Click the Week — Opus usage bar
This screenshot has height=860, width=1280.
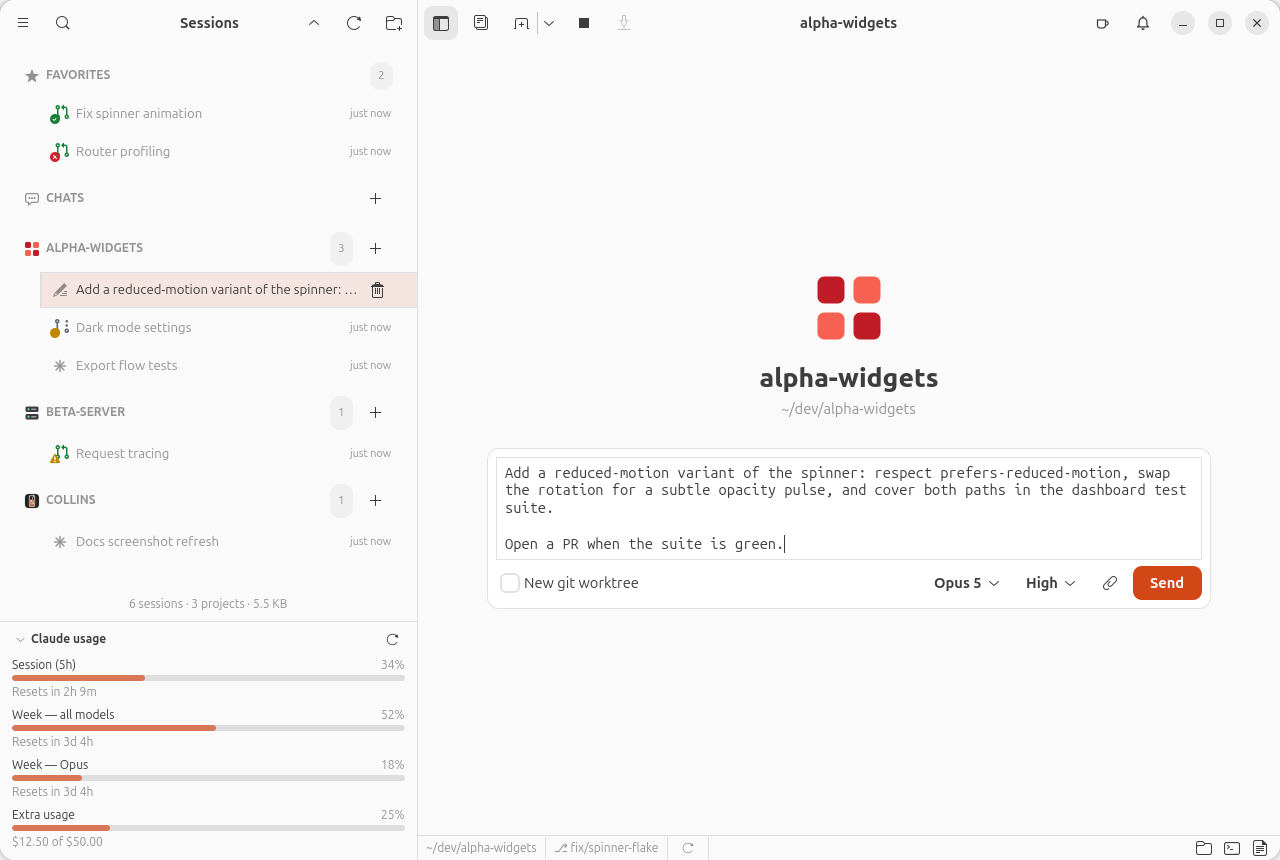coord(208,778)
